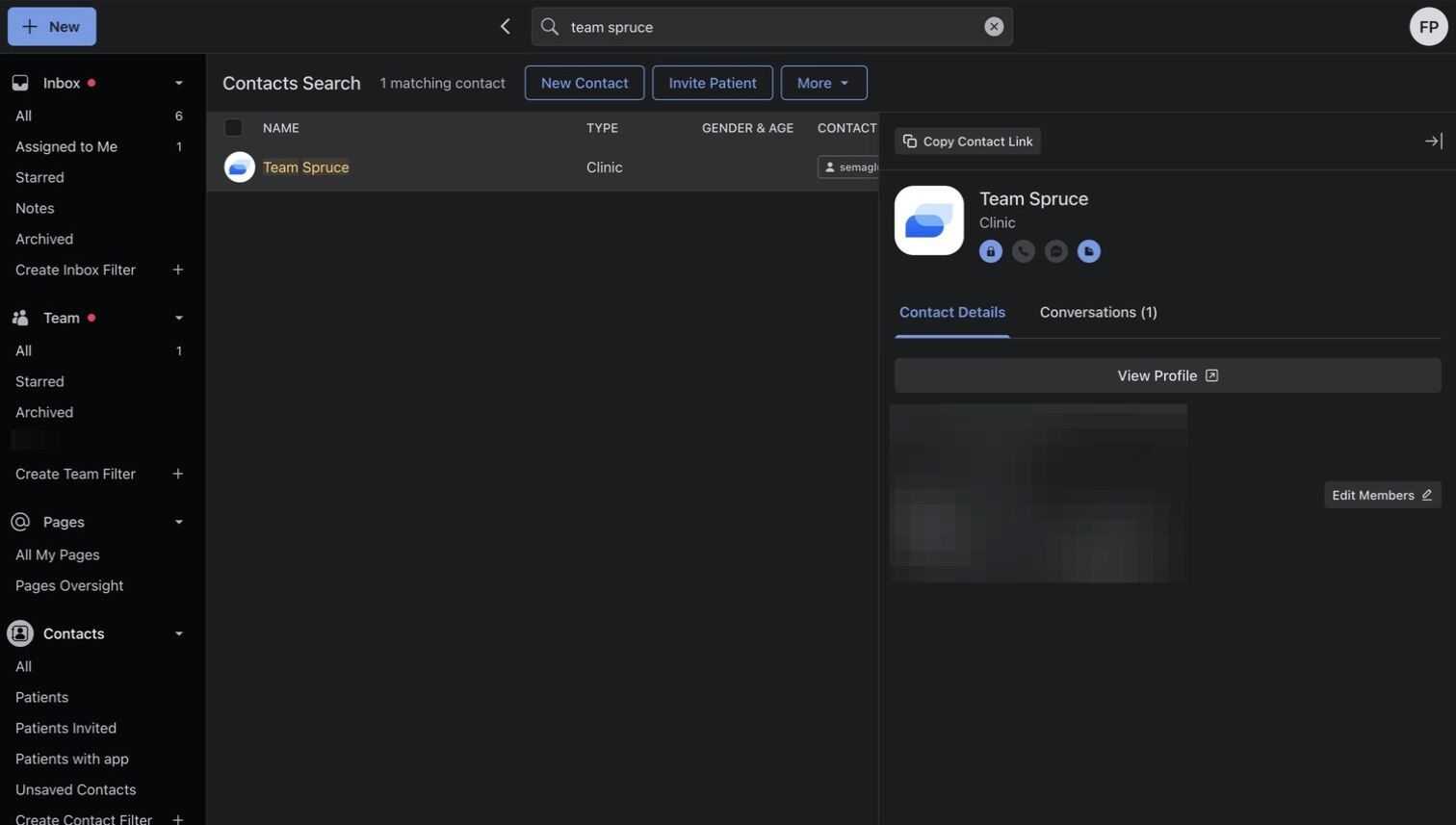The width and height of the screenshot is (1456, 825).
Task: Click the phone call icon for Team Spruce
Action: pos(1024,251)
